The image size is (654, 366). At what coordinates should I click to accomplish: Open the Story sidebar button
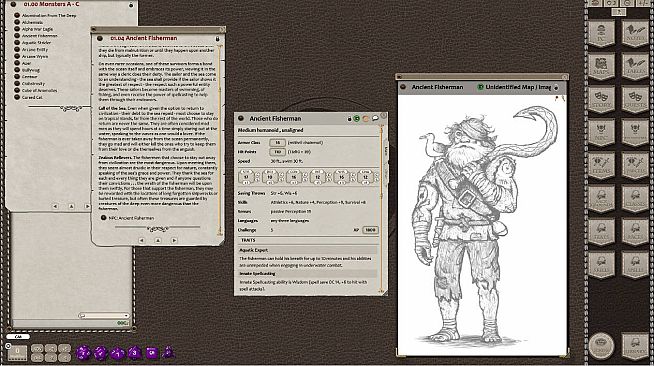tap(601, 100)
